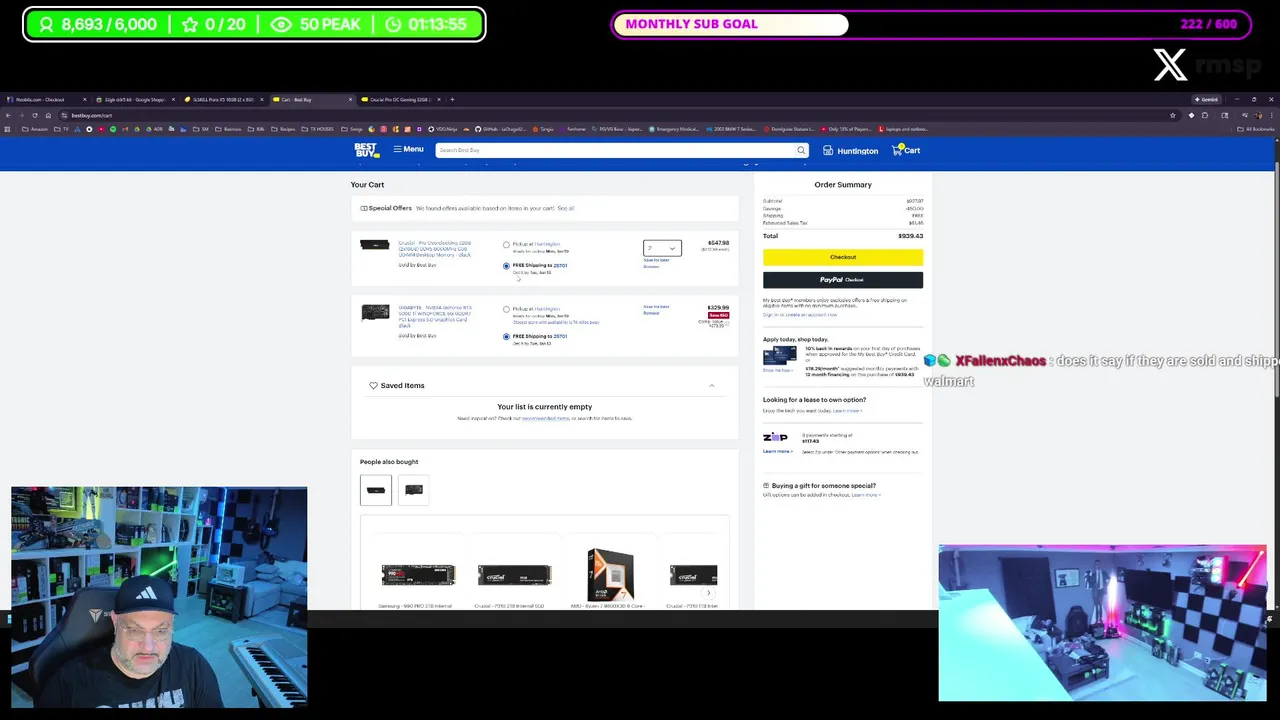
Task: Open the Crucial Pro memory product link
Action: 434,249
